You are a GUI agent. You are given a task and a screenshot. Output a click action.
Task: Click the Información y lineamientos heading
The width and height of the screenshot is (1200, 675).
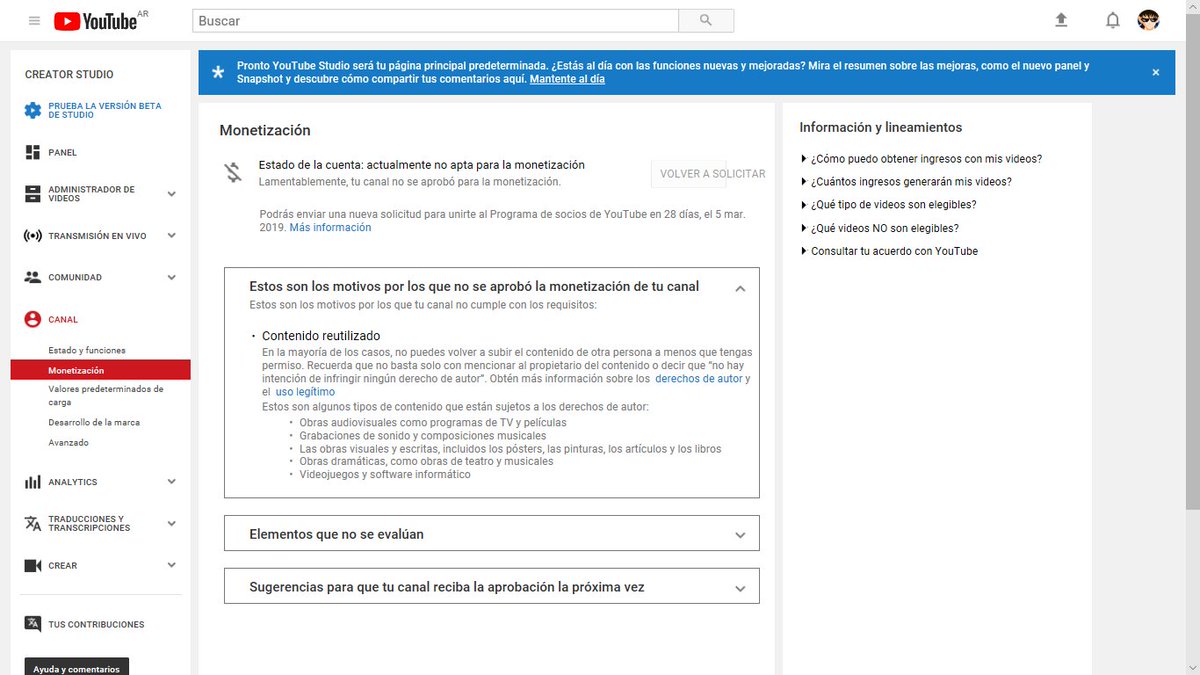pyautogui.click(x=880, y=127)
